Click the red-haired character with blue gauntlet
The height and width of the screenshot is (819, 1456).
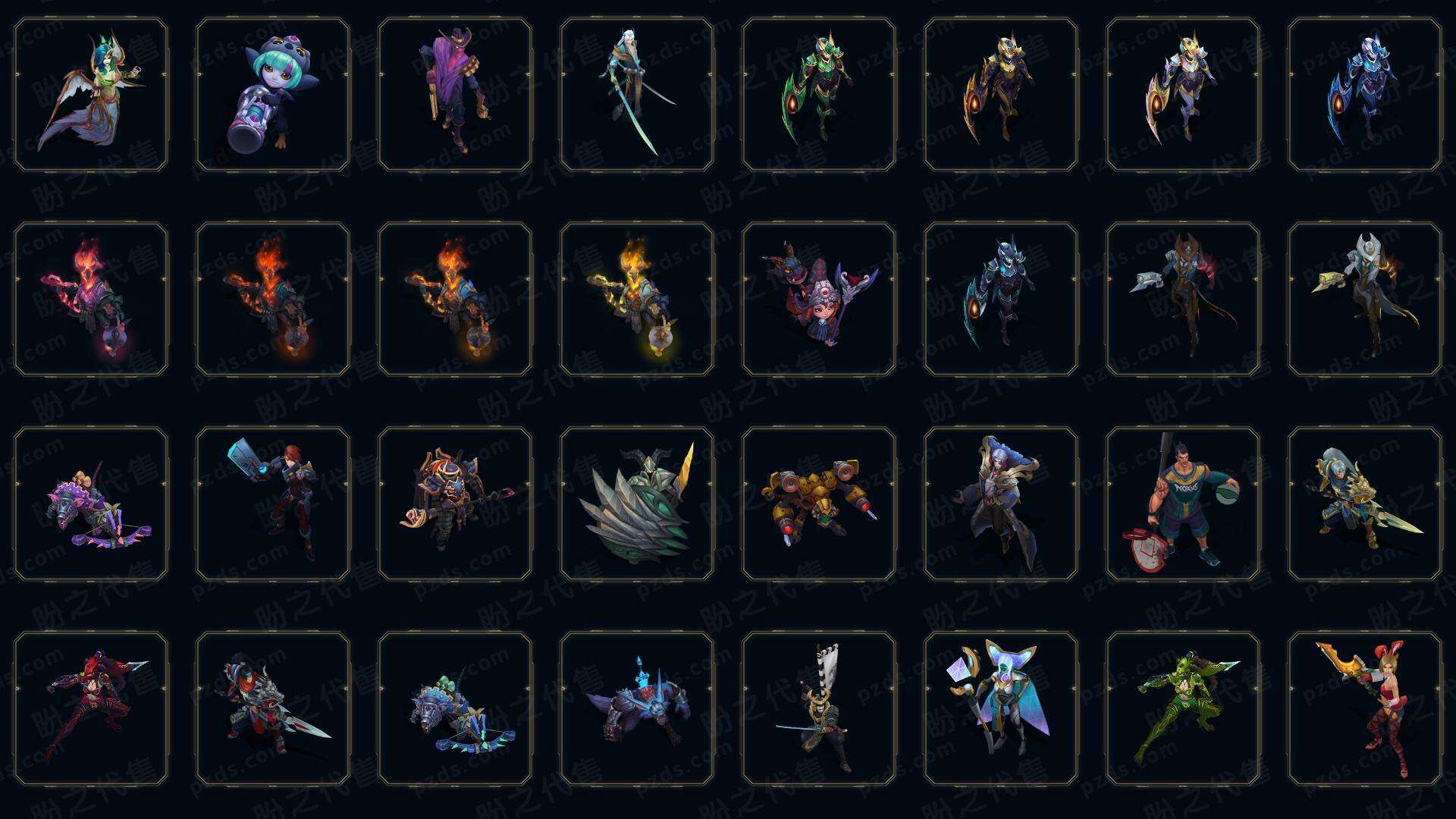273,504
